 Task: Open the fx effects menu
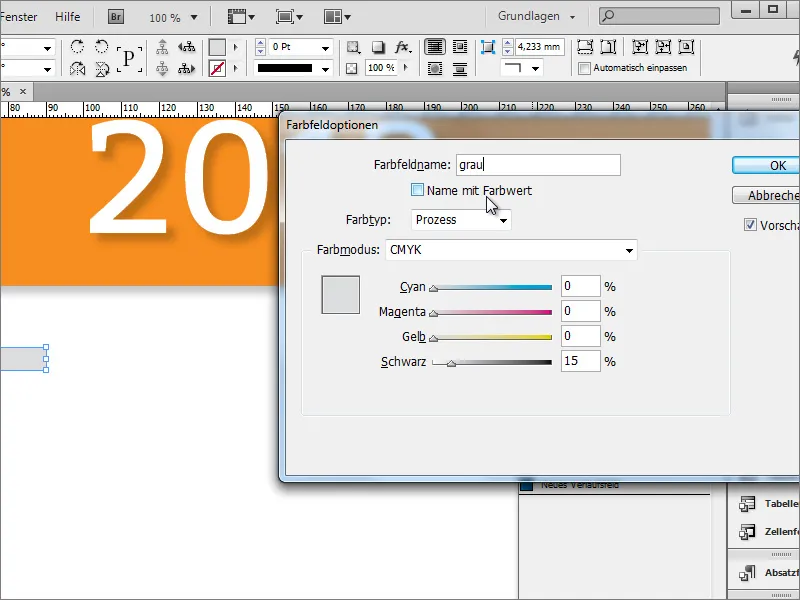coord(403,47)
